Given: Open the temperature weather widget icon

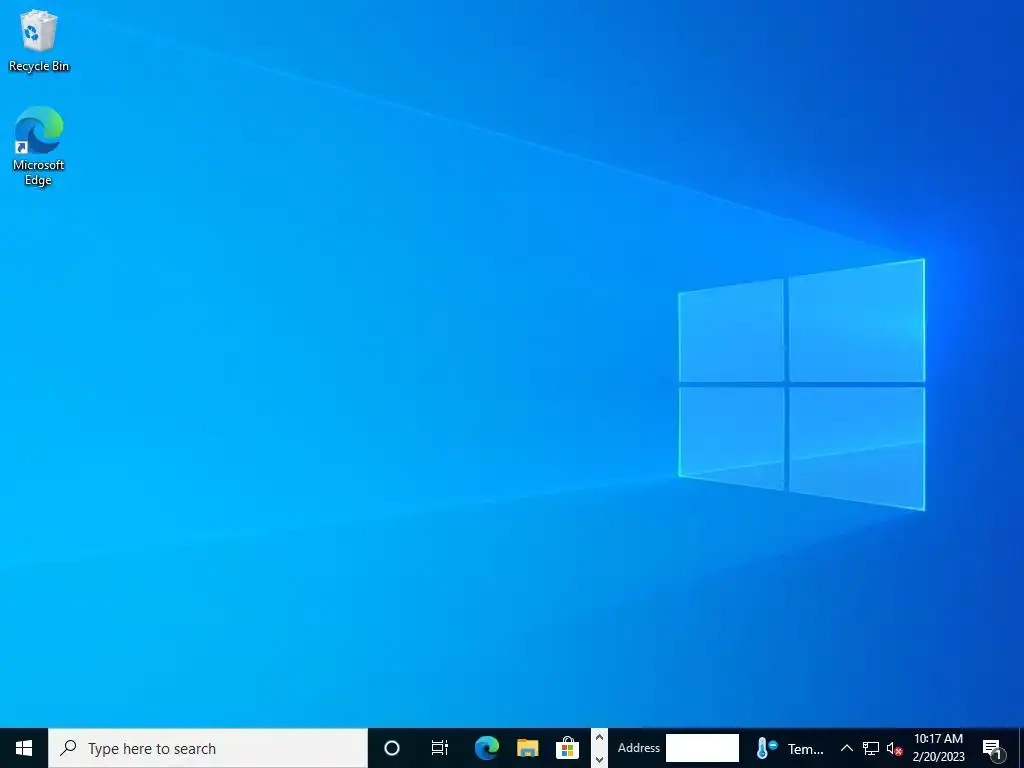Looking at the screenshot, I should pyautogui.click(x=767, y=748).
